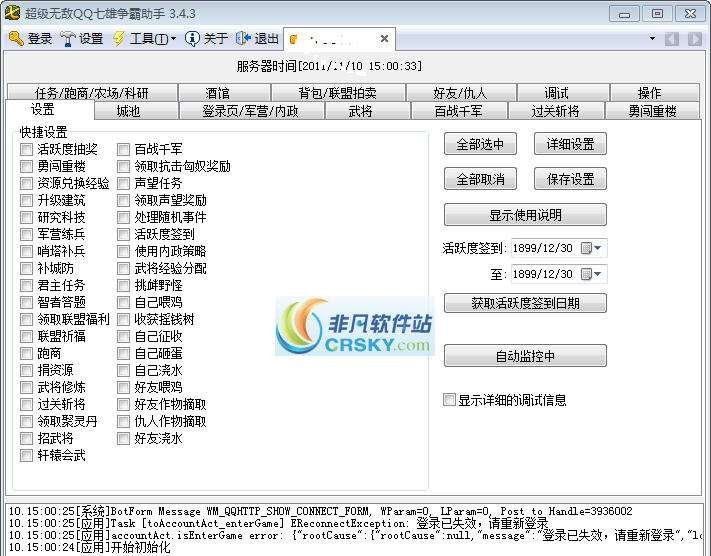Open 设置 hammer toolbar icon
This screenshot has width=711, height=556.
68,39
